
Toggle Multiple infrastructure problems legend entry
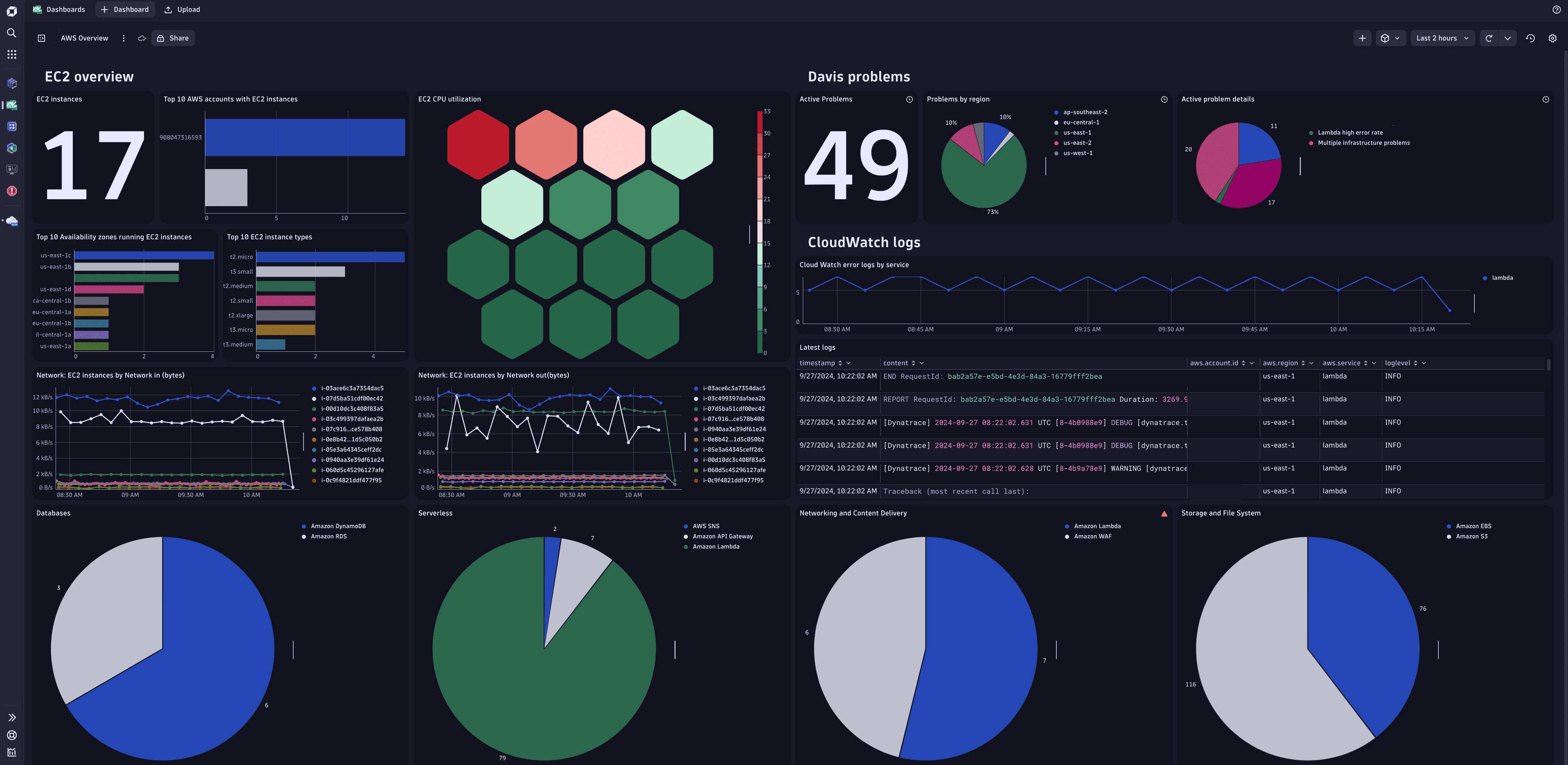pyautogui.click(x=1359, y=143)
